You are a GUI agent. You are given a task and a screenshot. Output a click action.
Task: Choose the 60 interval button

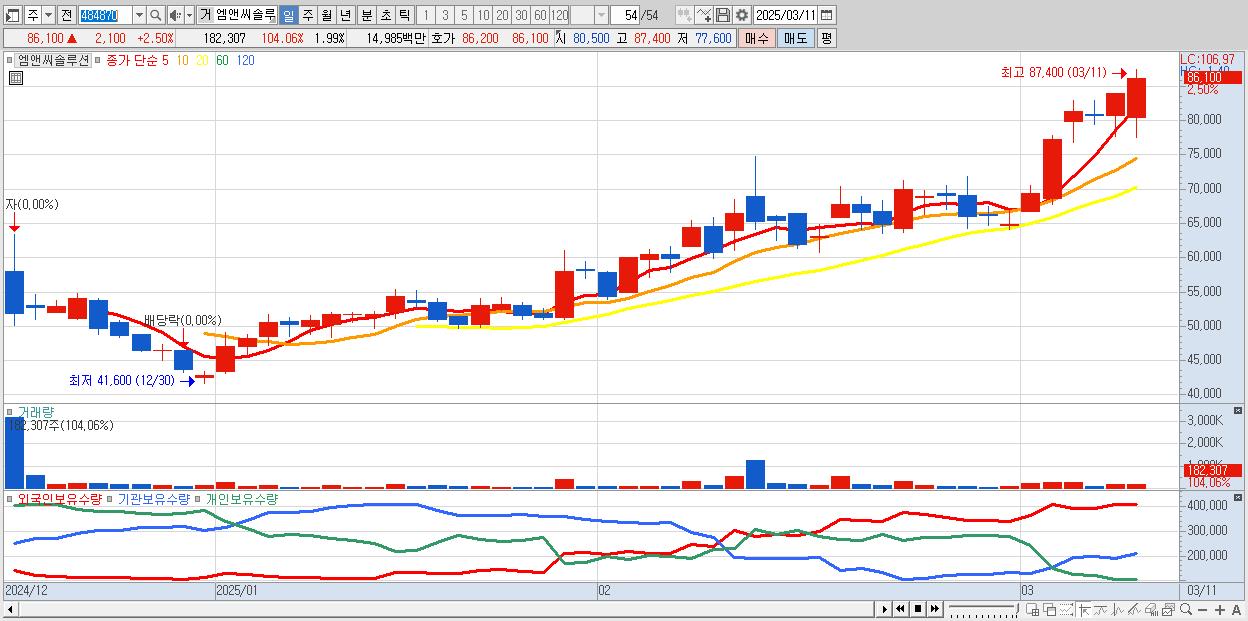click(540, 15)
